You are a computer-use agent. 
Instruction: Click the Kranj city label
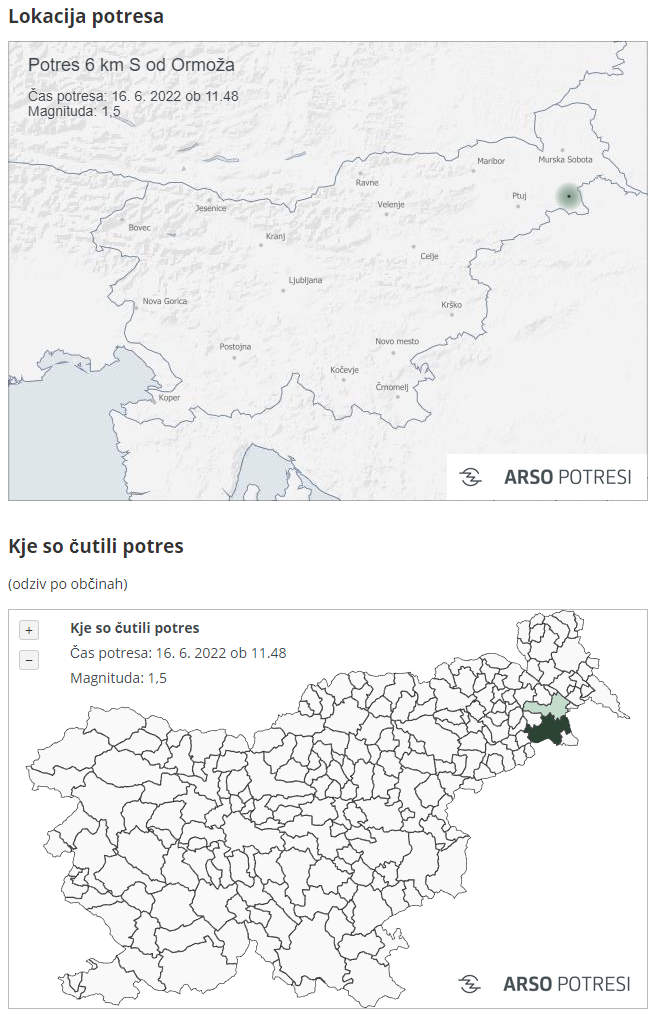pos(275,236)
